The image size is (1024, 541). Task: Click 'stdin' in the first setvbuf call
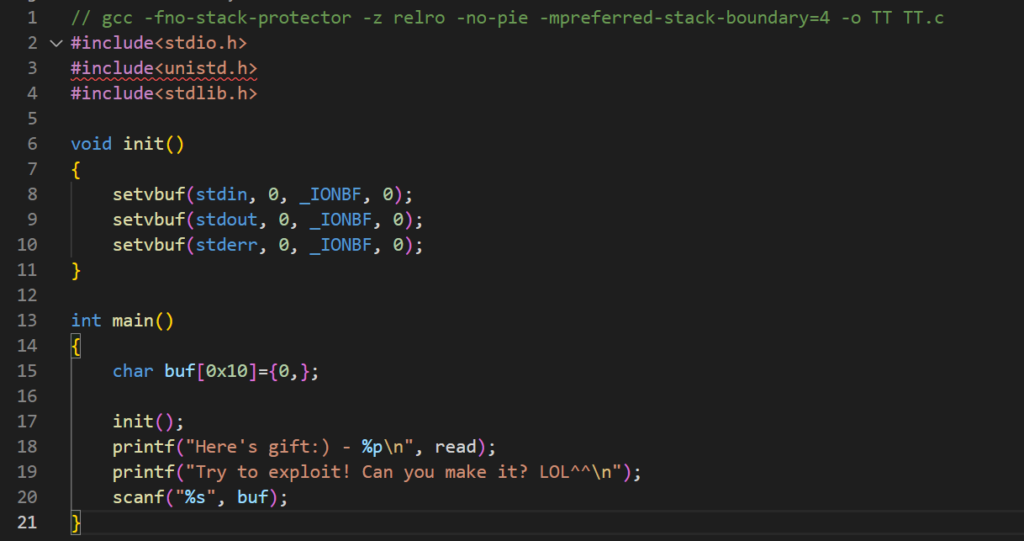(221, 194)
